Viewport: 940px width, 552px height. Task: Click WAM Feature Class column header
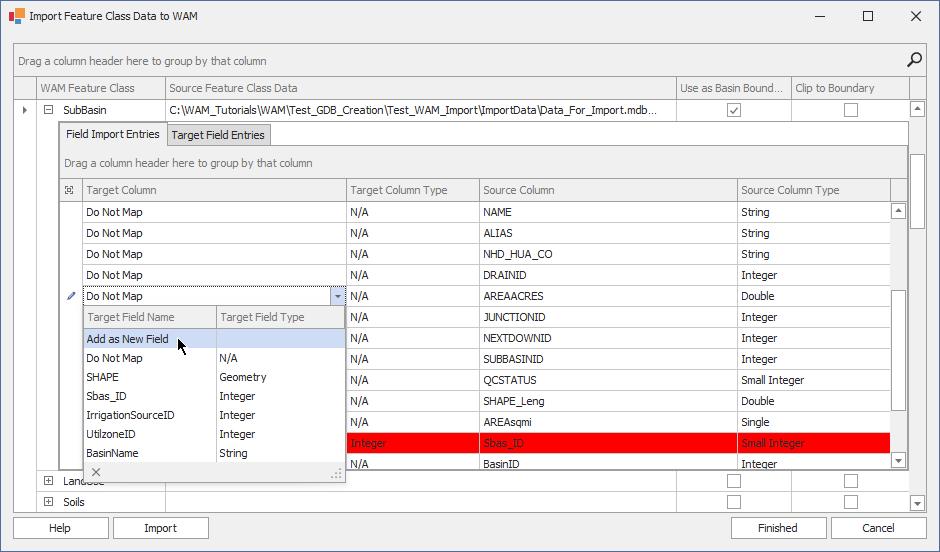(101, 88)
